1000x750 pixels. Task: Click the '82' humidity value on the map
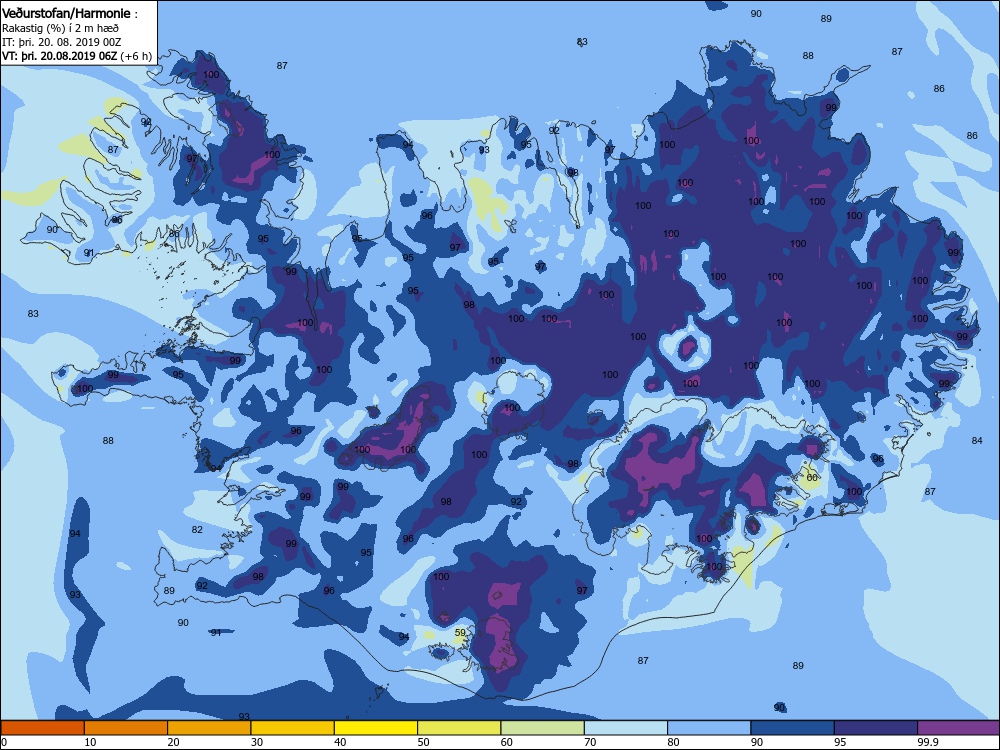[x=197, y=529]
